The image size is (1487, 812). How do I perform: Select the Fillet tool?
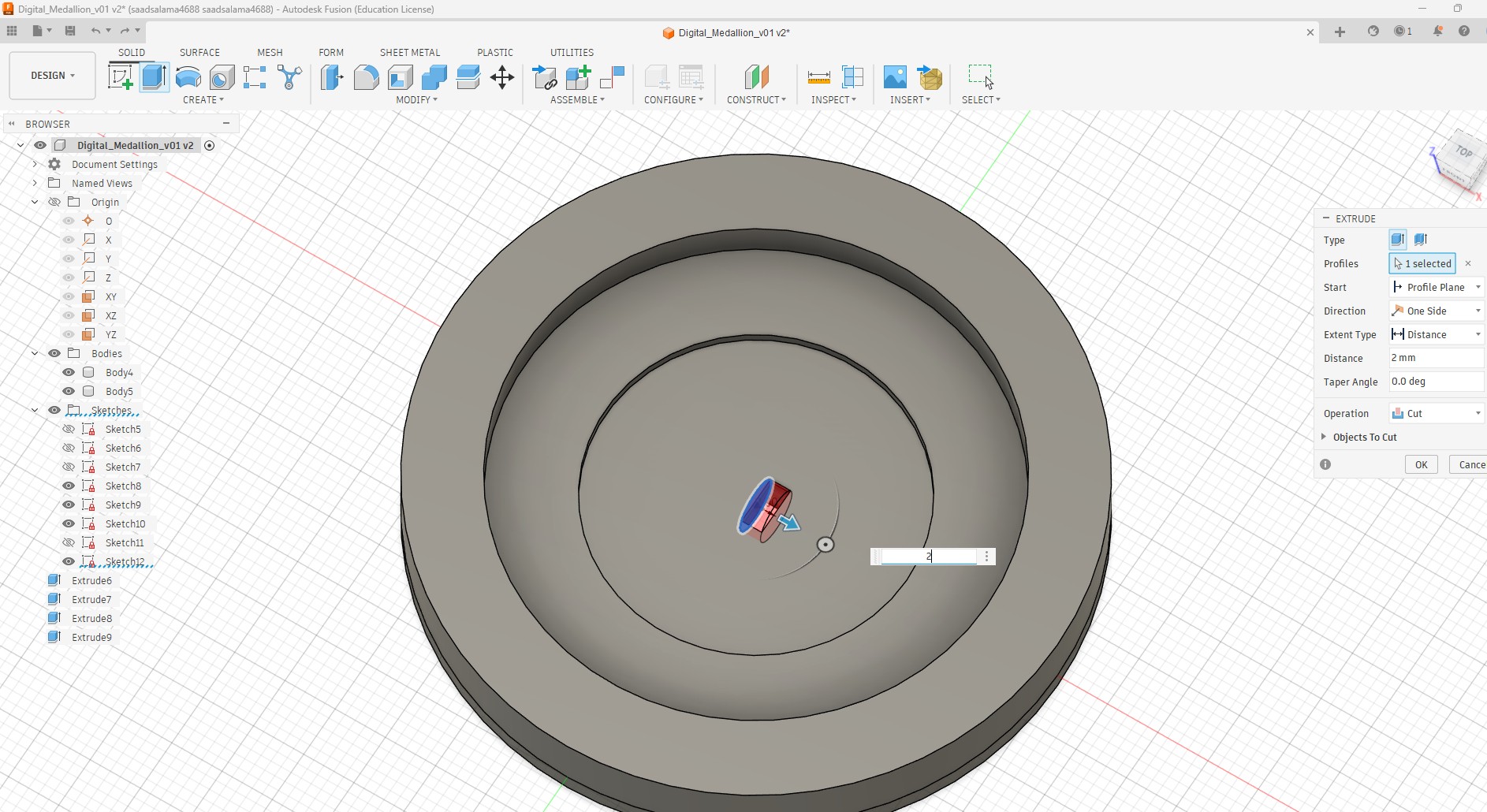point(367,77)
